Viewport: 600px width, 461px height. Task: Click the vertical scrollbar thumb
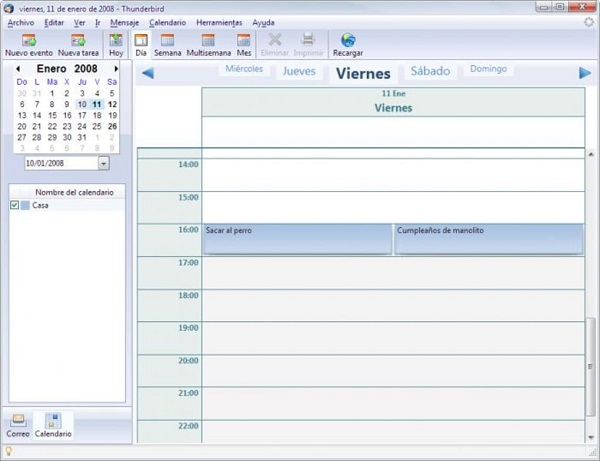pyautogui.click(x=591, y=367)
